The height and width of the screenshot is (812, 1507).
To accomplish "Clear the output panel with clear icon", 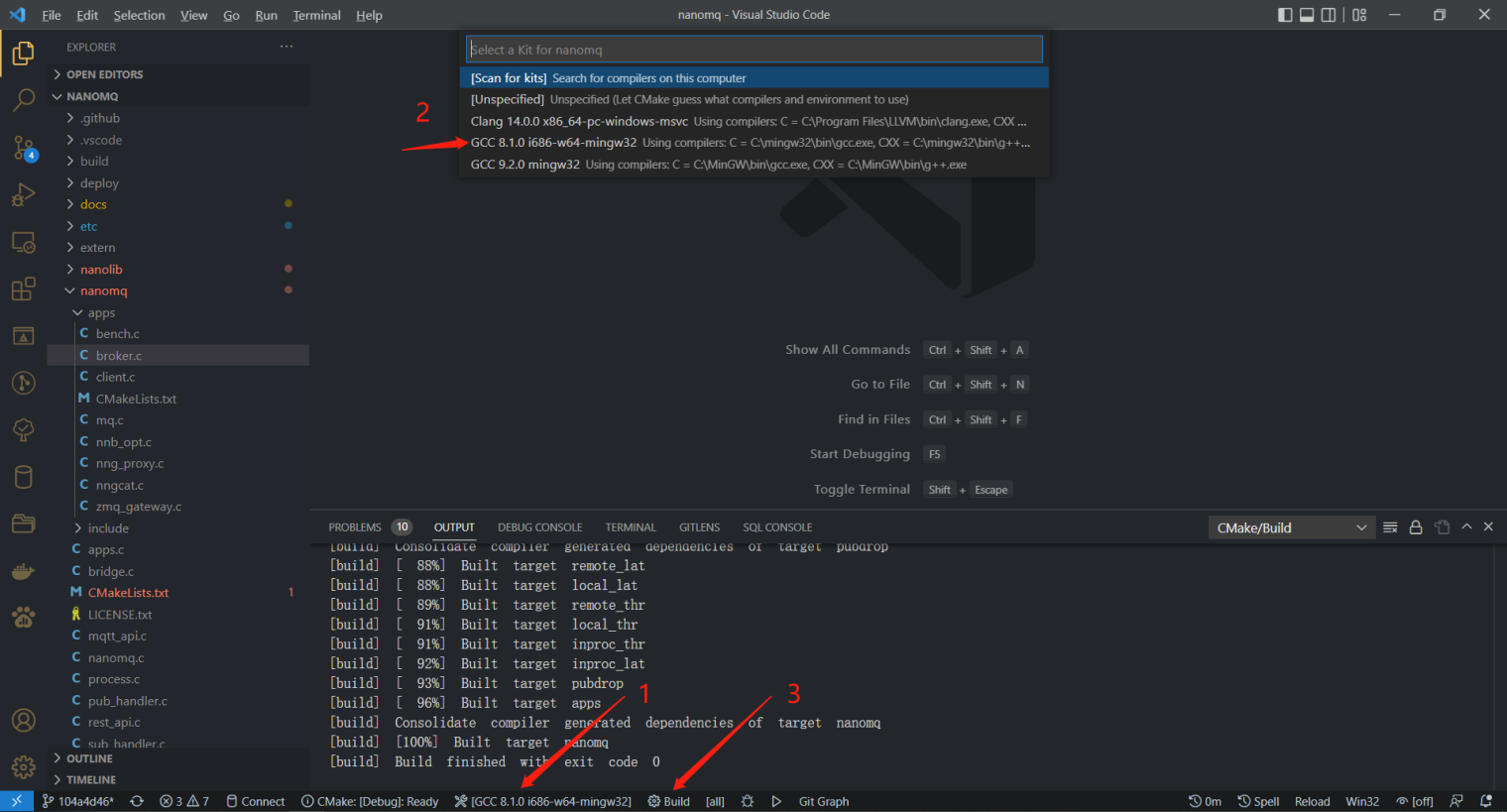I will pos(1390,527).
